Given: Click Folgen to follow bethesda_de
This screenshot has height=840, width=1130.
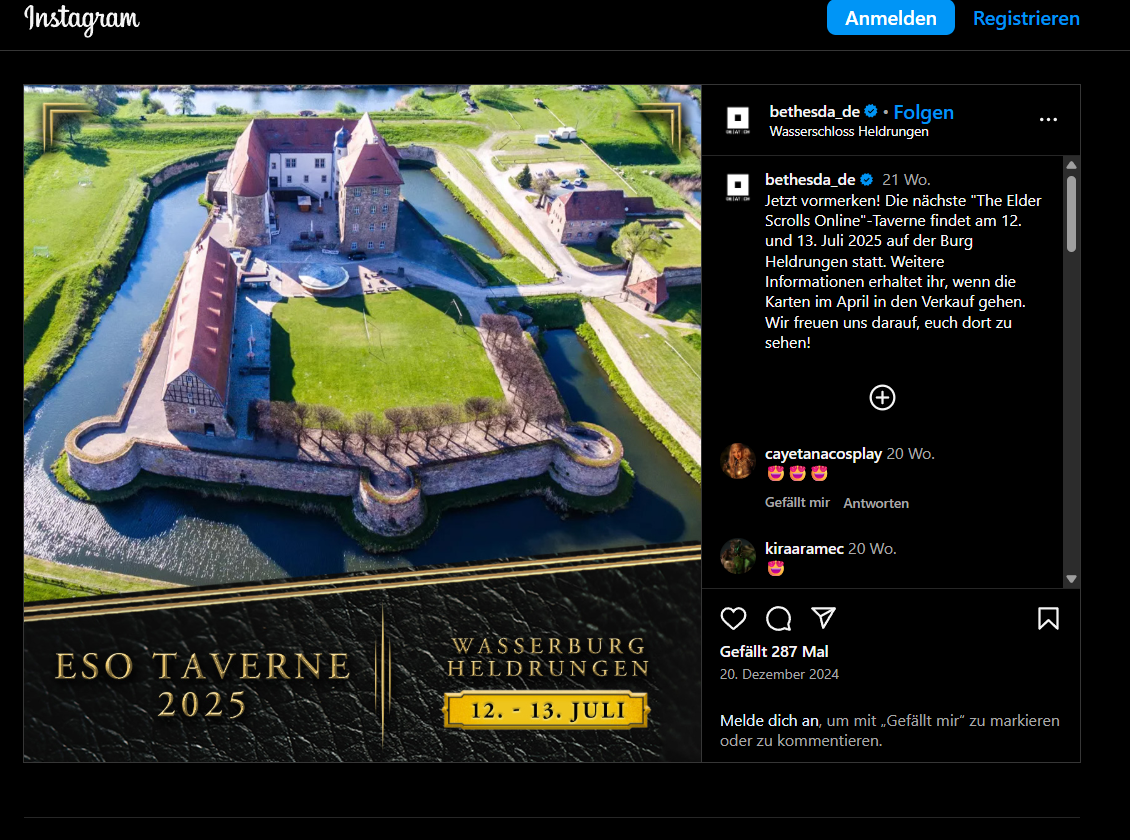Looking at the screenshot, I should pyautogui.click(x=923, y=112).
